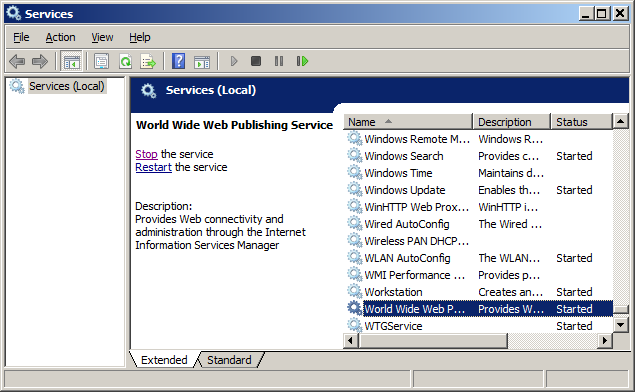Click gear icon beside Wireless PAN DHCP... row
The width and height of the screenshot is (635, 392).
(x=354, y=241)
